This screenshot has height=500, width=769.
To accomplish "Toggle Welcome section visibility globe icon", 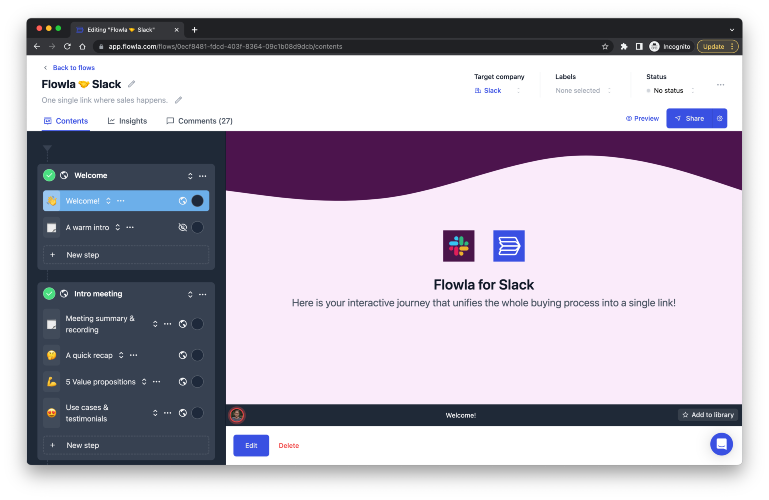I will [x=64, y=175].
